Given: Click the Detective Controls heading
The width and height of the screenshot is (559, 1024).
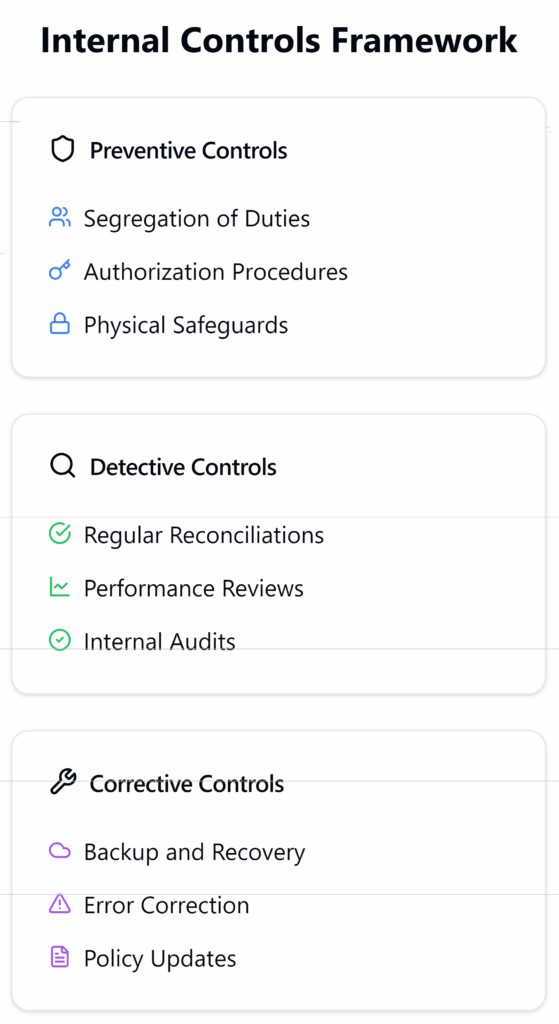Looking at the screenshot, I should point(184,467).
